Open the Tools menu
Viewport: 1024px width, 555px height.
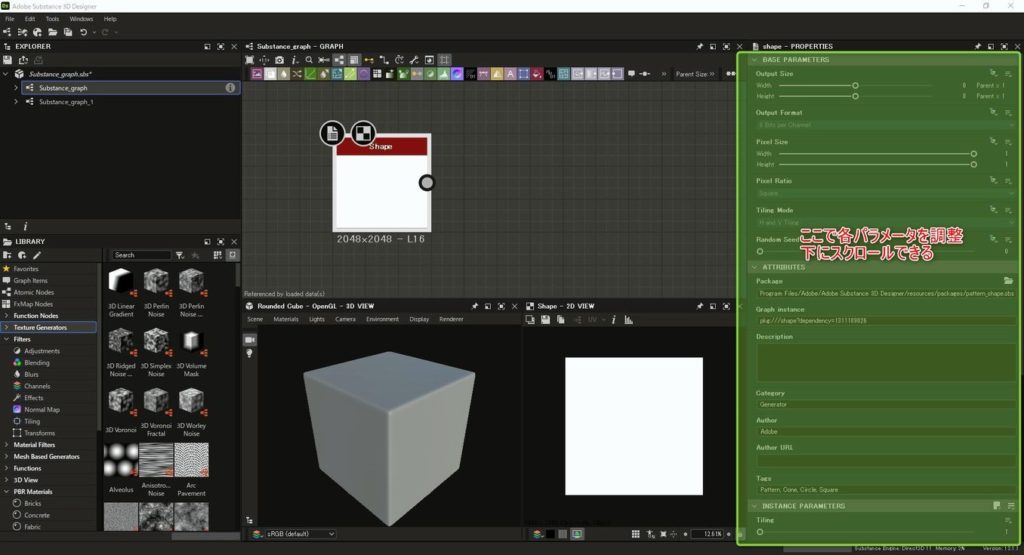(x=52, y=19)
